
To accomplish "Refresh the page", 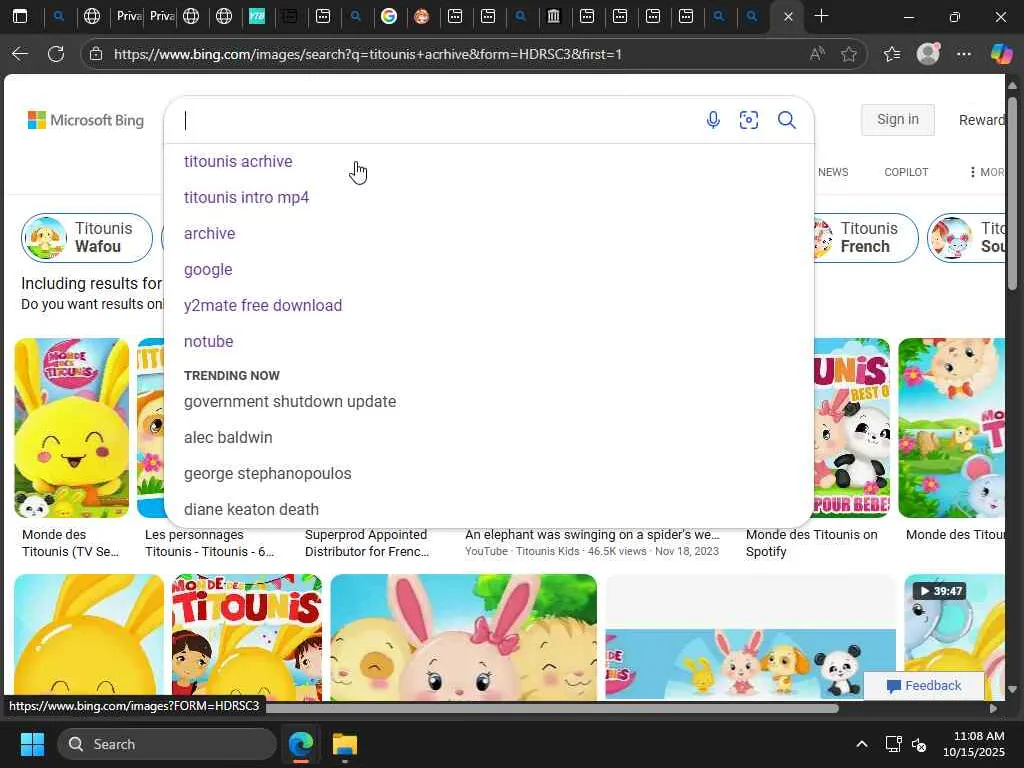I will (x=56, y=54).
